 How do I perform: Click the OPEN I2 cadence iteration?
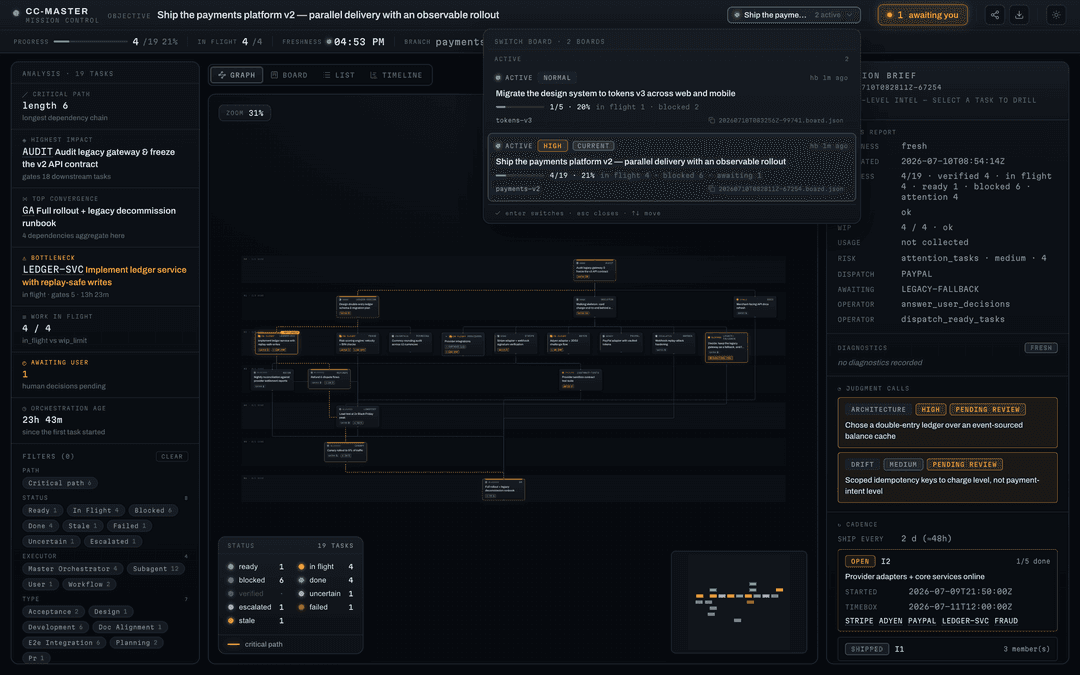pyautogui.click(x=947, y=590)
